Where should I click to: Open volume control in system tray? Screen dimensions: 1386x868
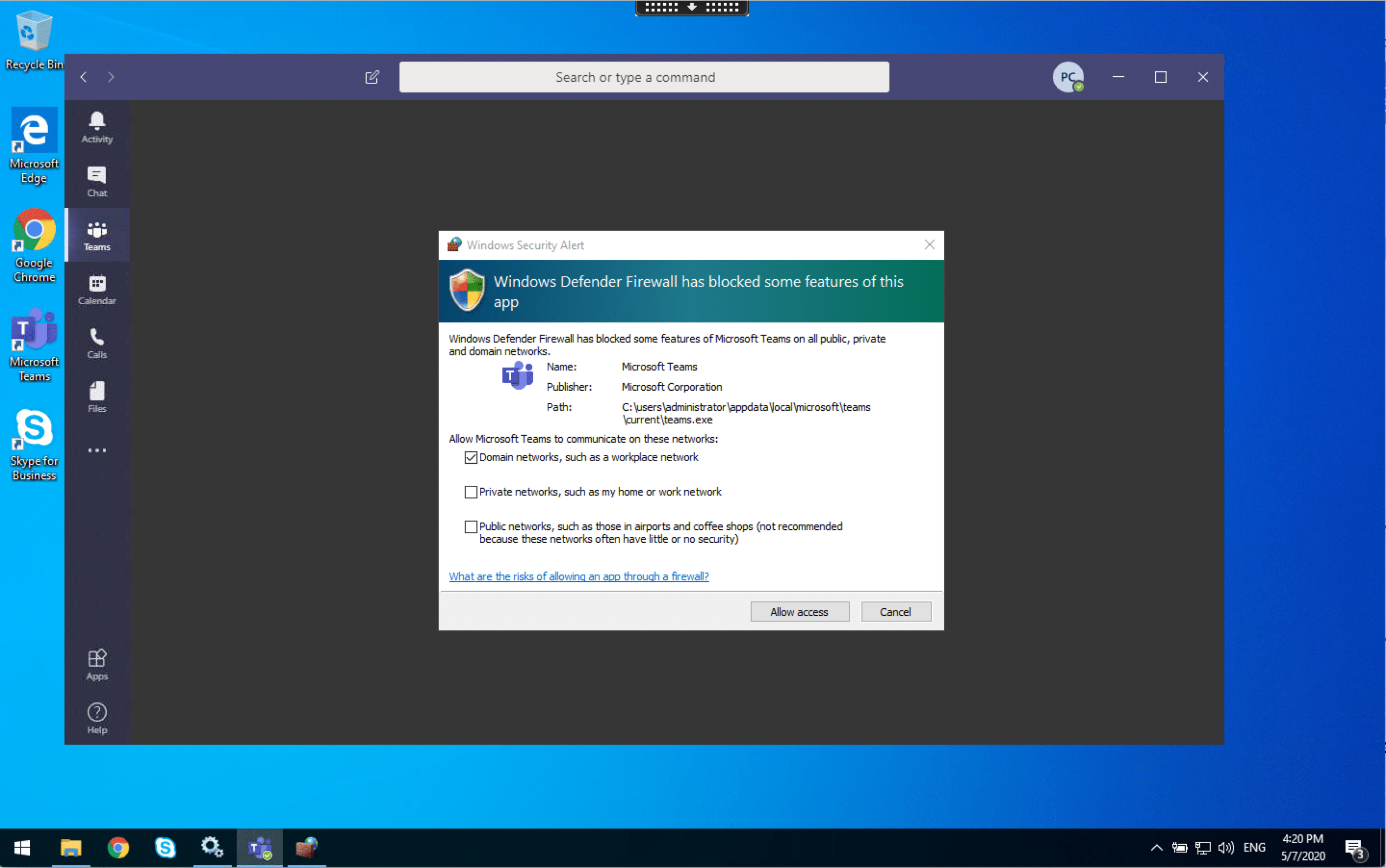coord(1226,848)
